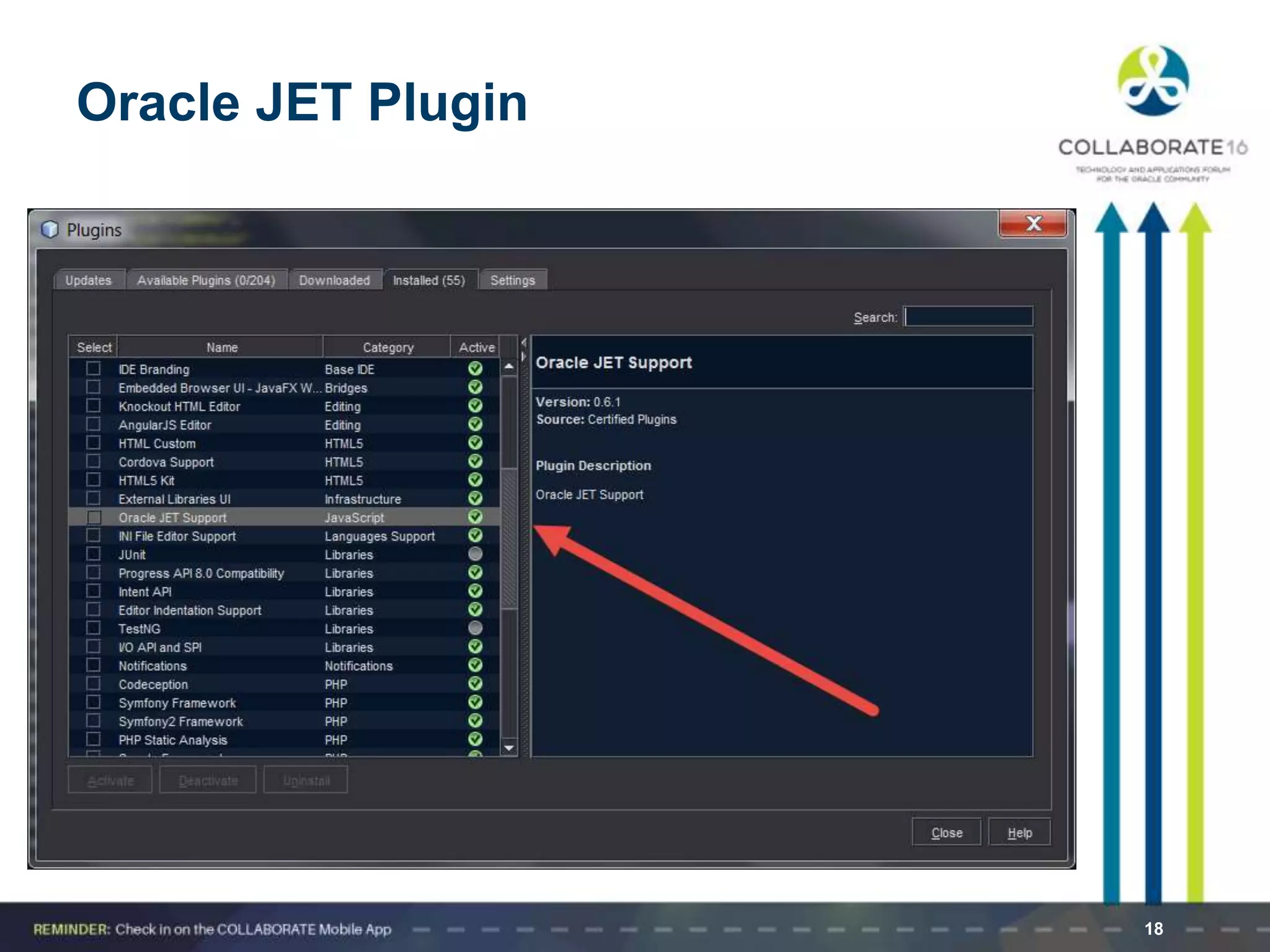Click active status icon for Embedded Browser UI
Viewport: 1270px width, 952px height.
[475, 387]
